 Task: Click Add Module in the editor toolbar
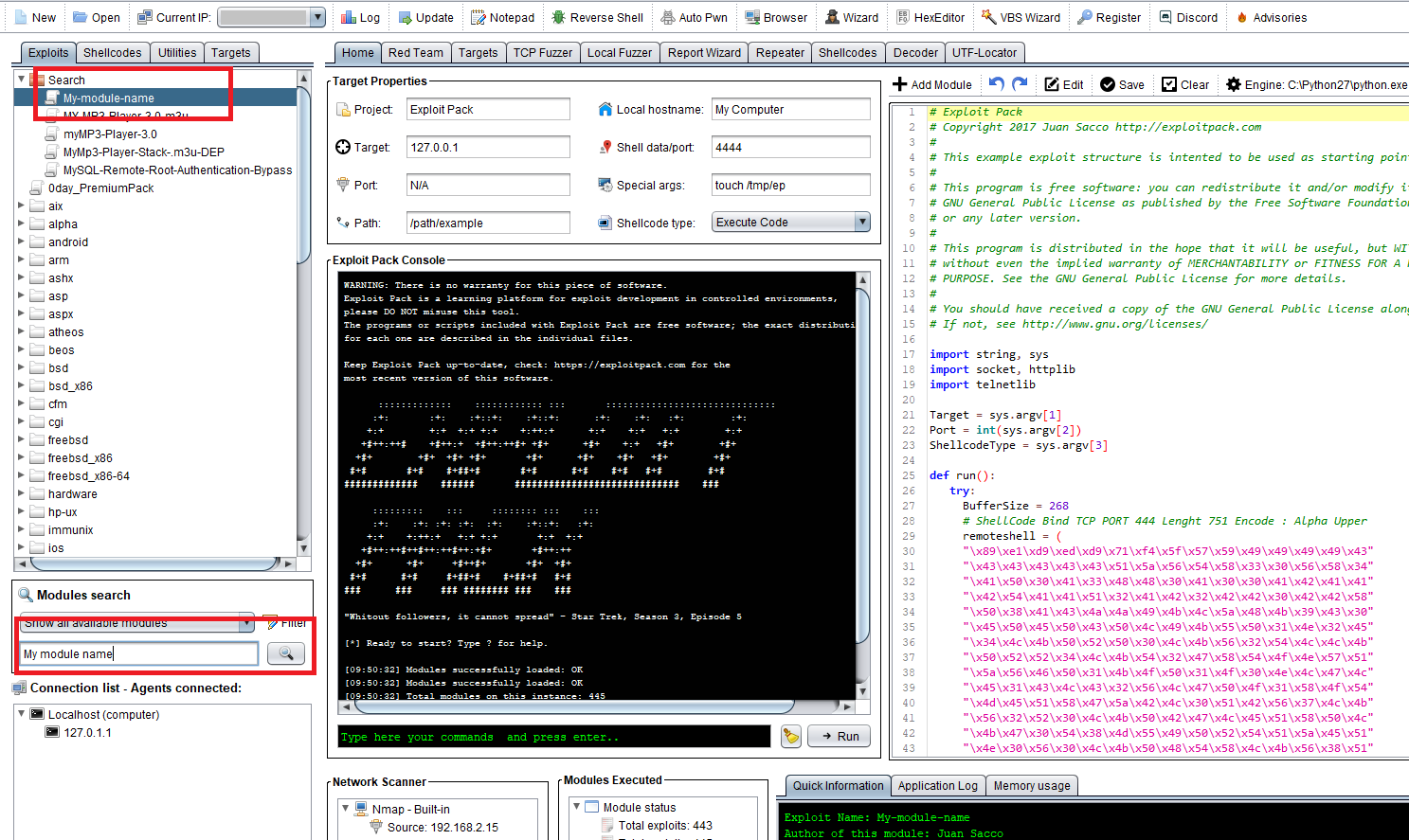click(932, 84)
